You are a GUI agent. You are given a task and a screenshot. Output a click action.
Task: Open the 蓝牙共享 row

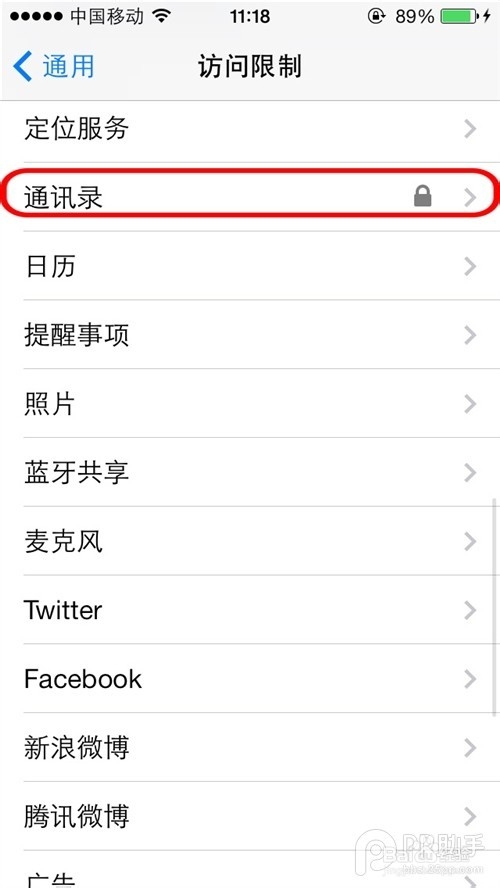(x=250, y=472)
